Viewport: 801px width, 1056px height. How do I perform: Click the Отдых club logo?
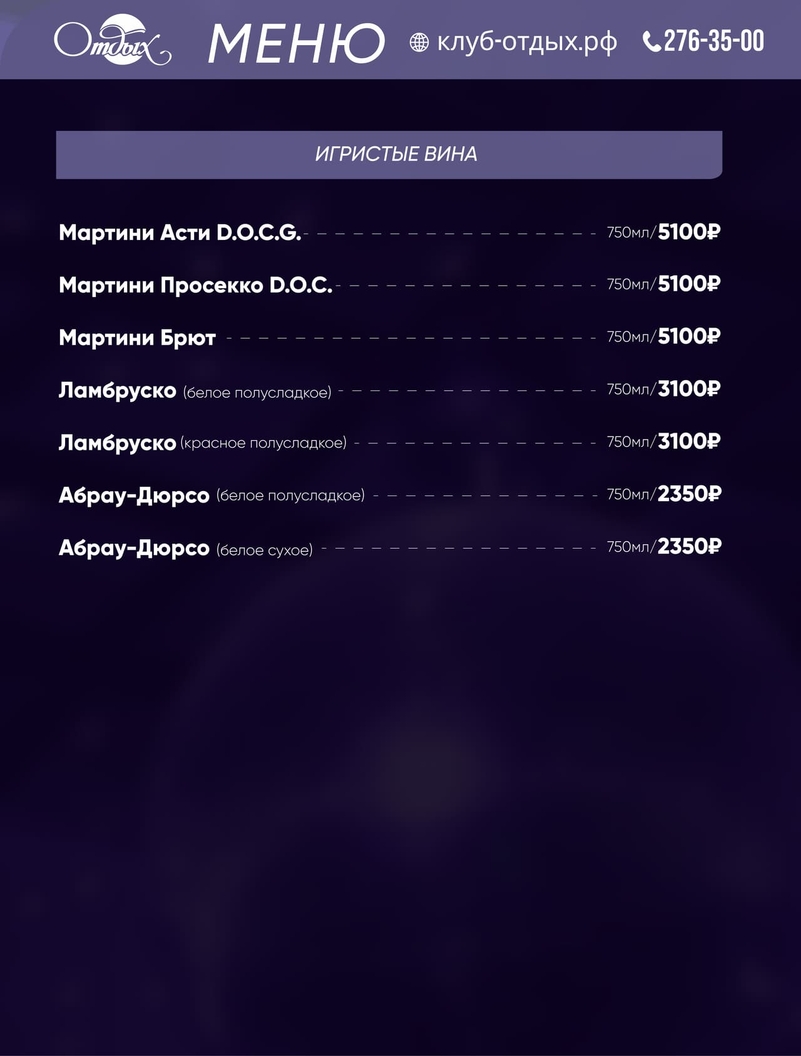(x=112, y=42)
